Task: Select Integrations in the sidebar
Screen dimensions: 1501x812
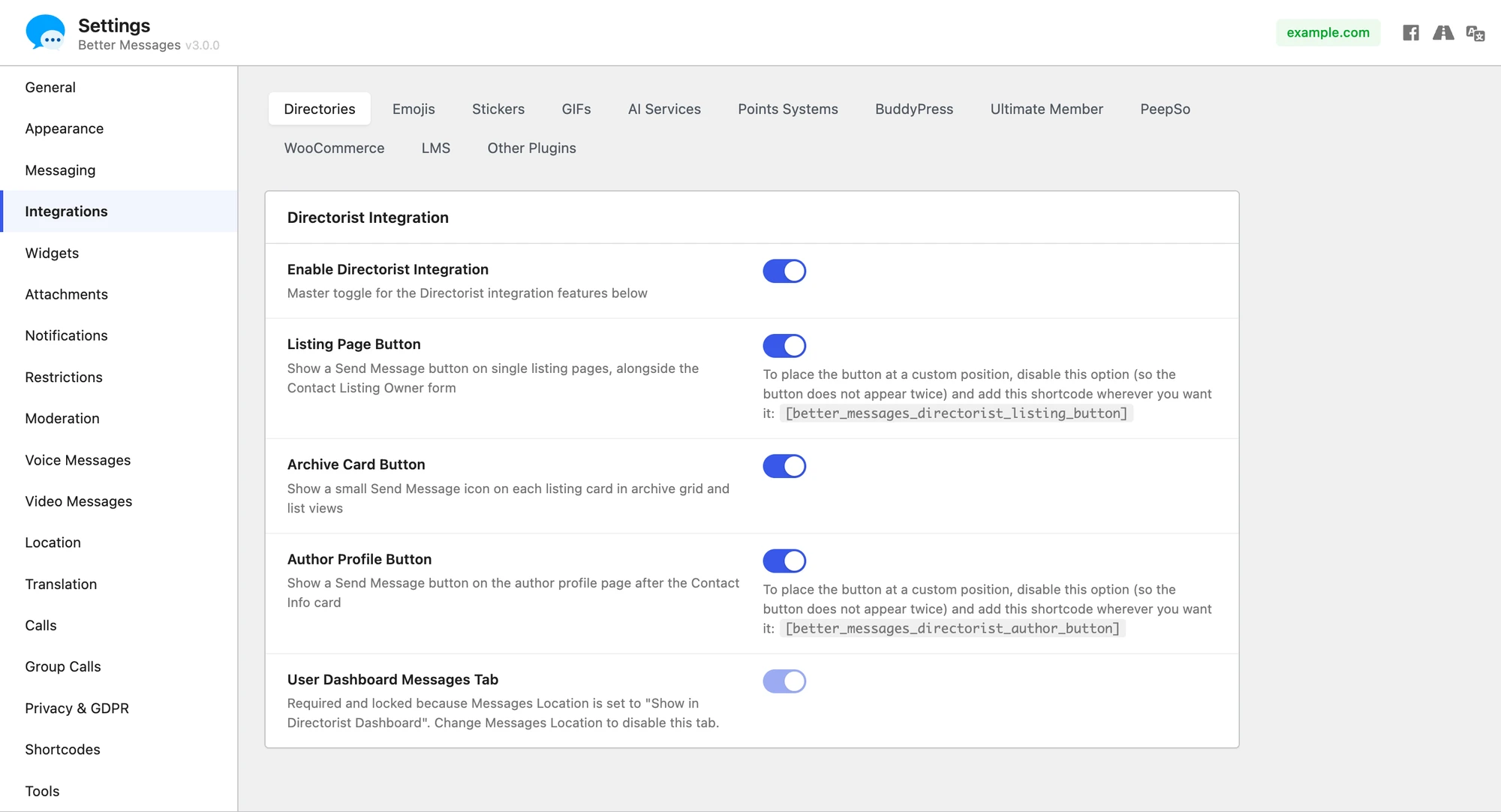Action: tap(119, 212)
